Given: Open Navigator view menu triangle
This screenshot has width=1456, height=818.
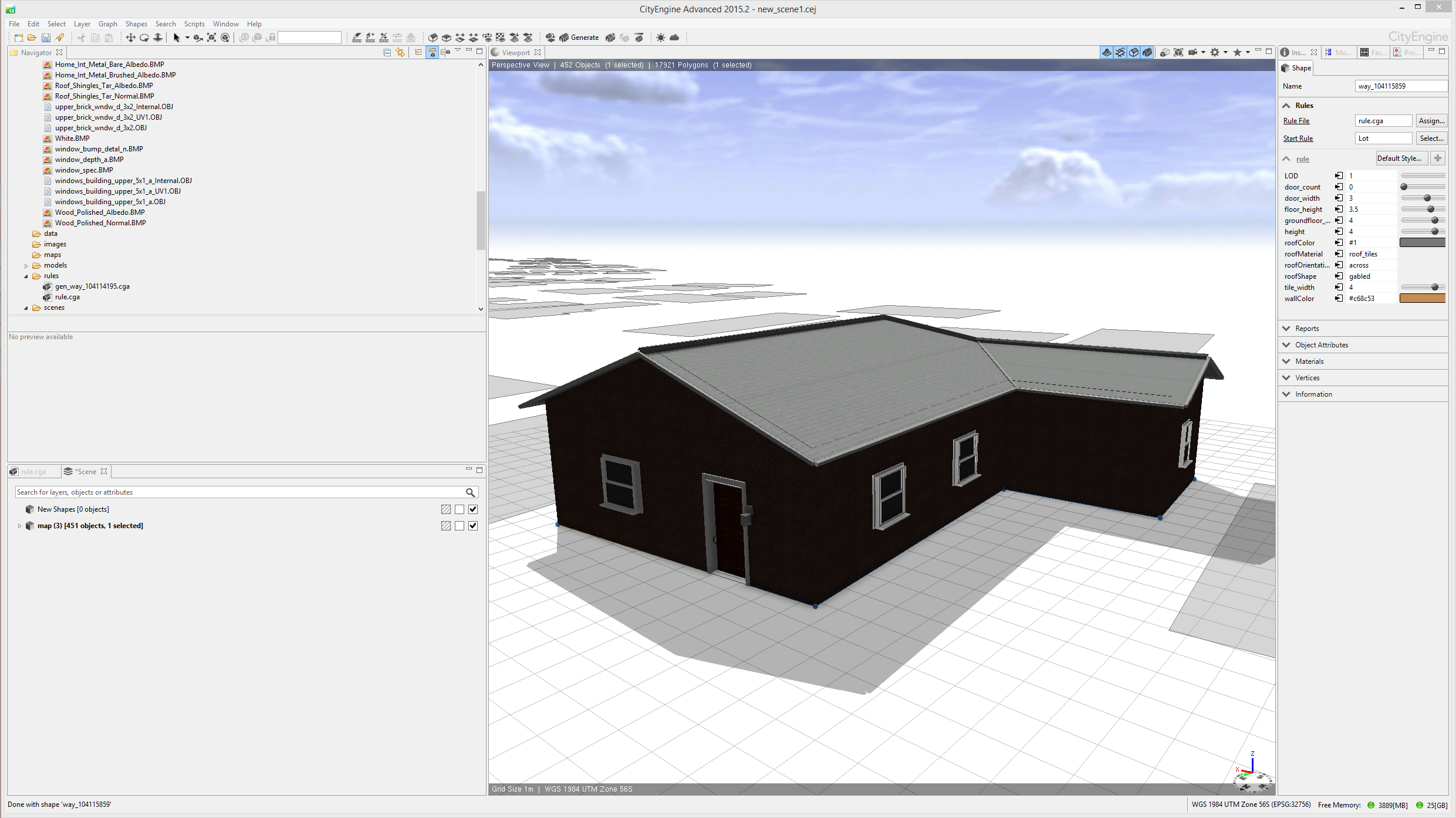Looking at the screenshot, I should 458,50.
